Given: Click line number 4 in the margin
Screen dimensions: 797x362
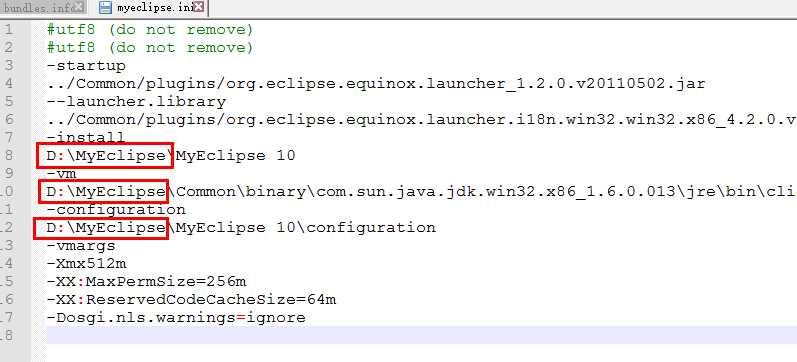Looking at the screenshot, I should (9, 84).
